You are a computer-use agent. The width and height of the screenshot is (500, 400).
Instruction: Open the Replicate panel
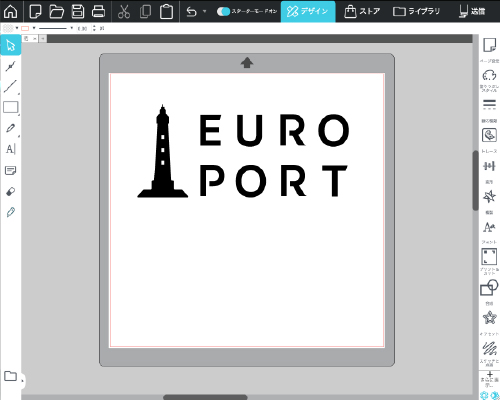tap(489, 197)
